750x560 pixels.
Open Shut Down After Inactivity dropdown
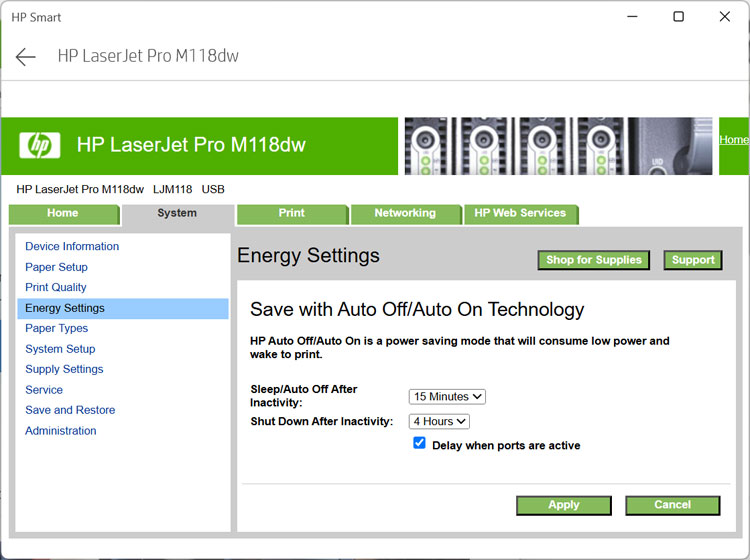pos(439,421)
